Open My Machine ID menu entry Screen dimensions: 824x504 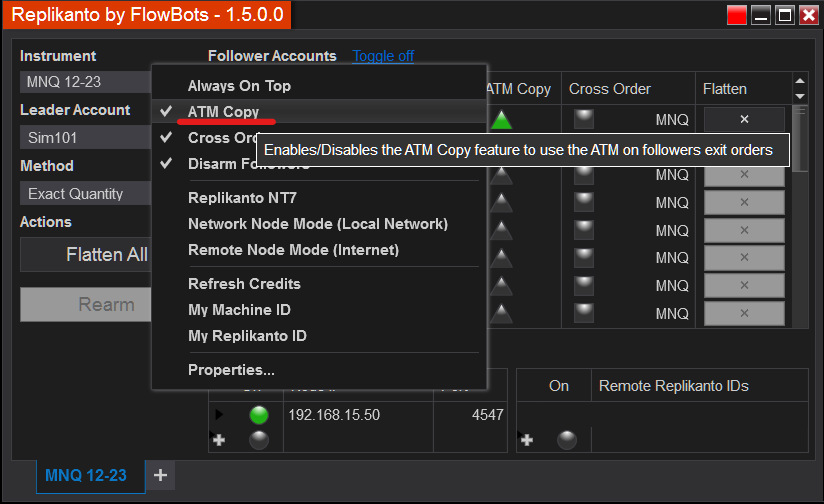(319, 310)
